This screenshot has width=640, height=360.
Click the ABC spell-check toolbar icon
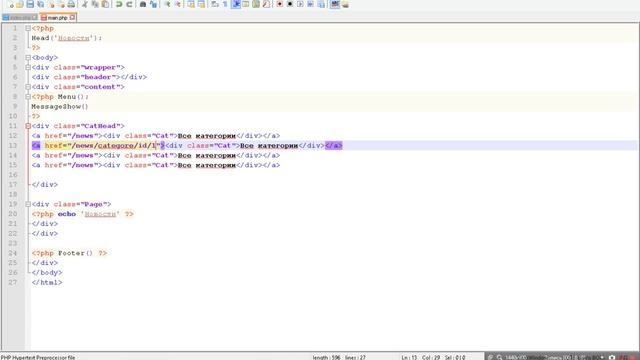[x=335, y=4]
